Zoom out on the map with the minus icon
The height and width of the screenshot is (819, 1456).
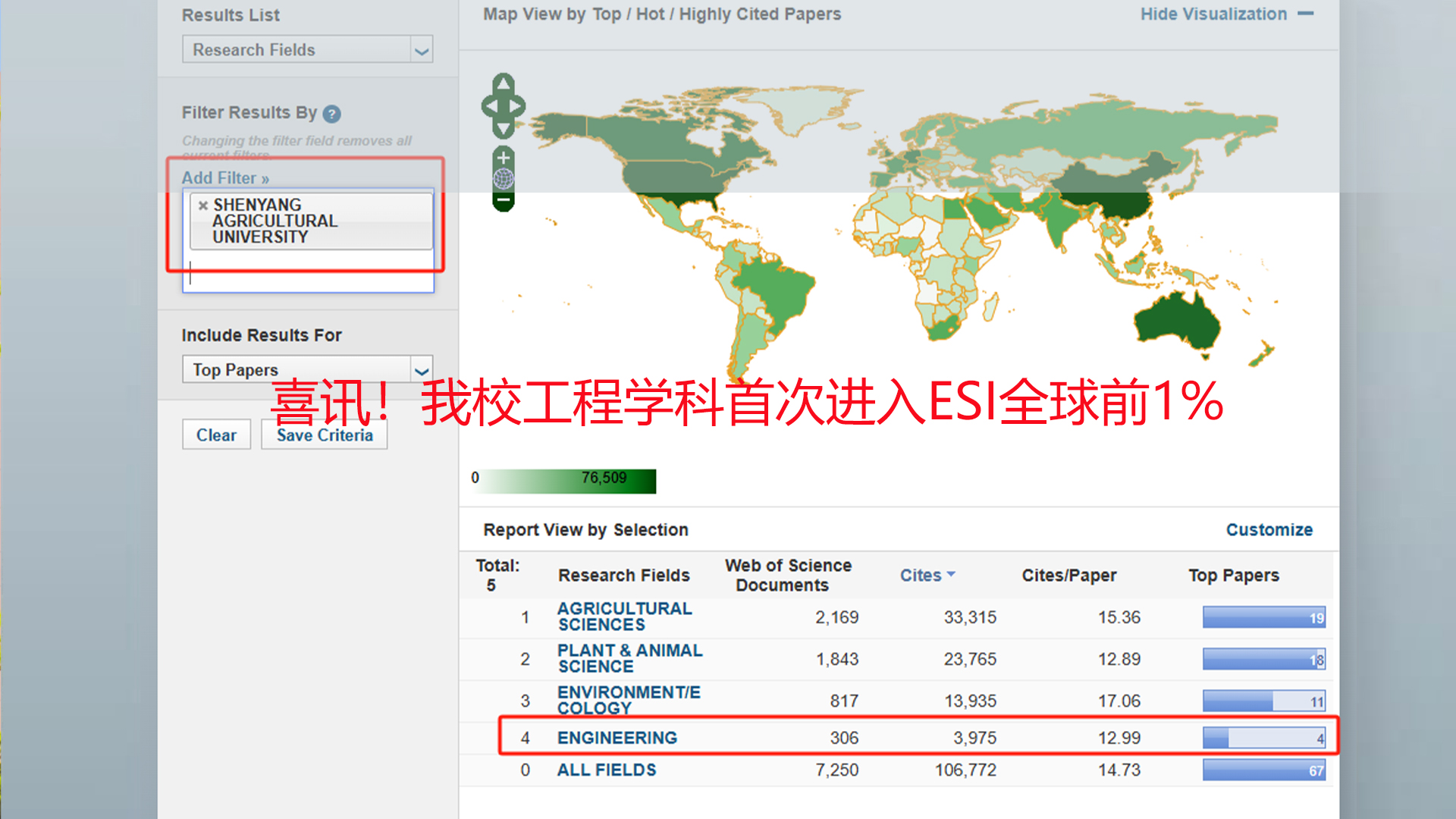(504, 201)
